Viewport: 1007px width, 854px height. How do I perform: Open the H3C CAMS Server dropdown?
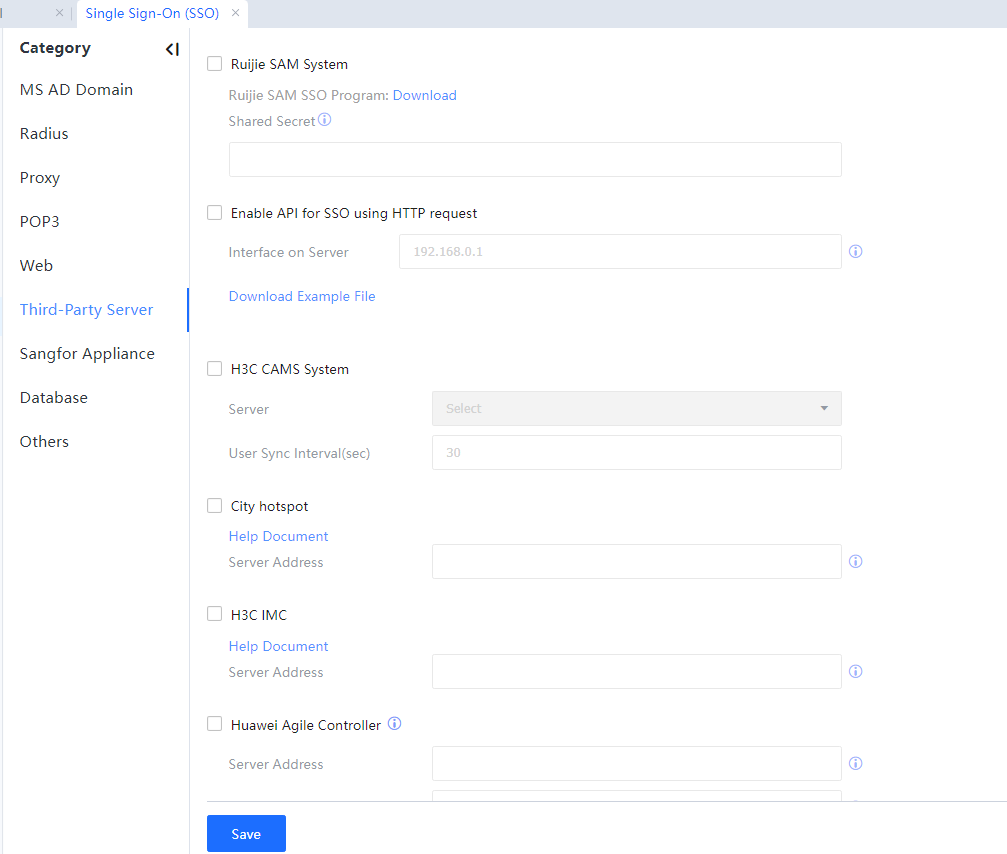pos(636,409)
